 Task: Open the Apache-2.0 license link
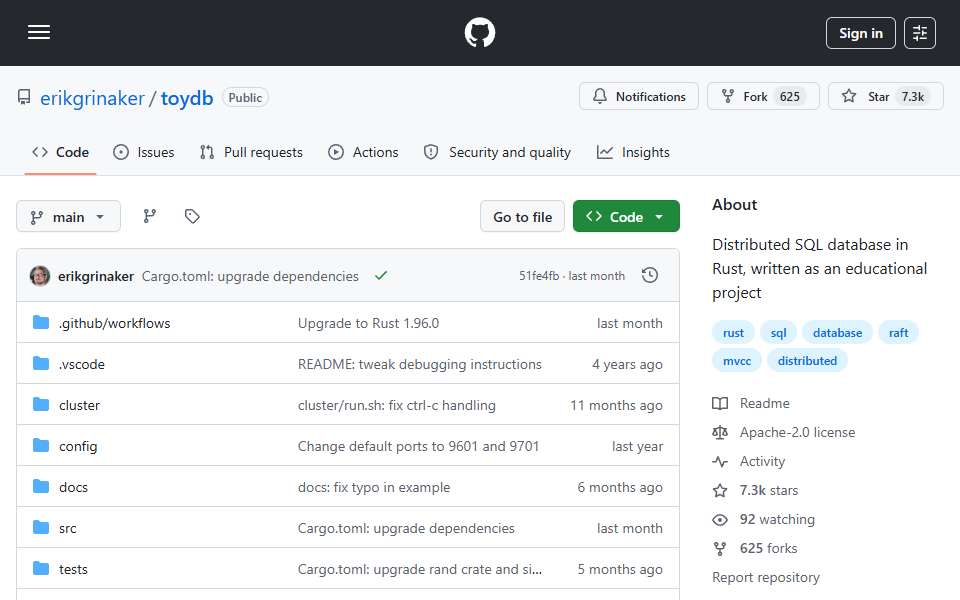(797, 432)
